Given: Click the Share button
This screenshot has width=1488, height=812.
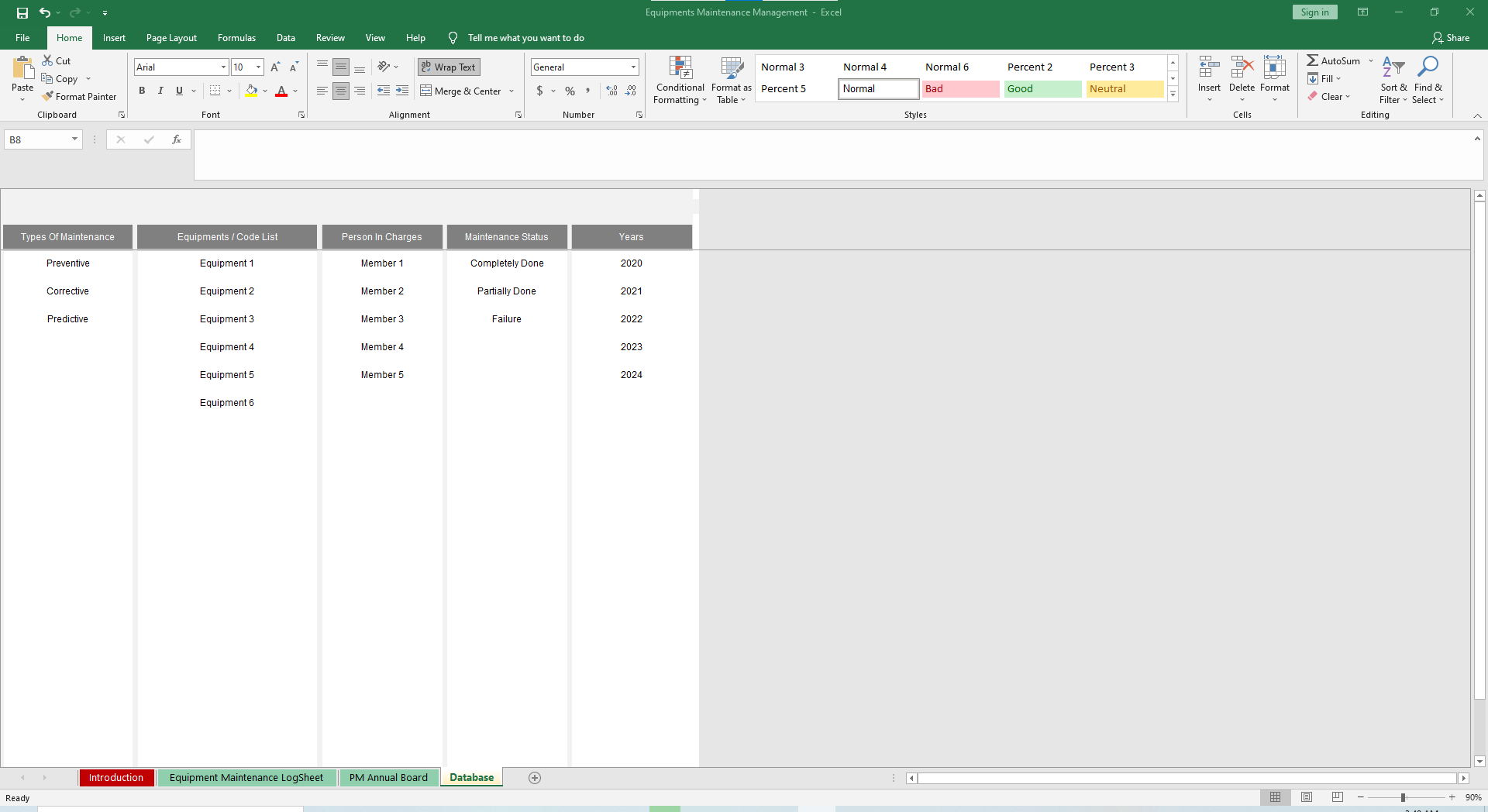Looking at the screenshot, I should coord(1451,38).
